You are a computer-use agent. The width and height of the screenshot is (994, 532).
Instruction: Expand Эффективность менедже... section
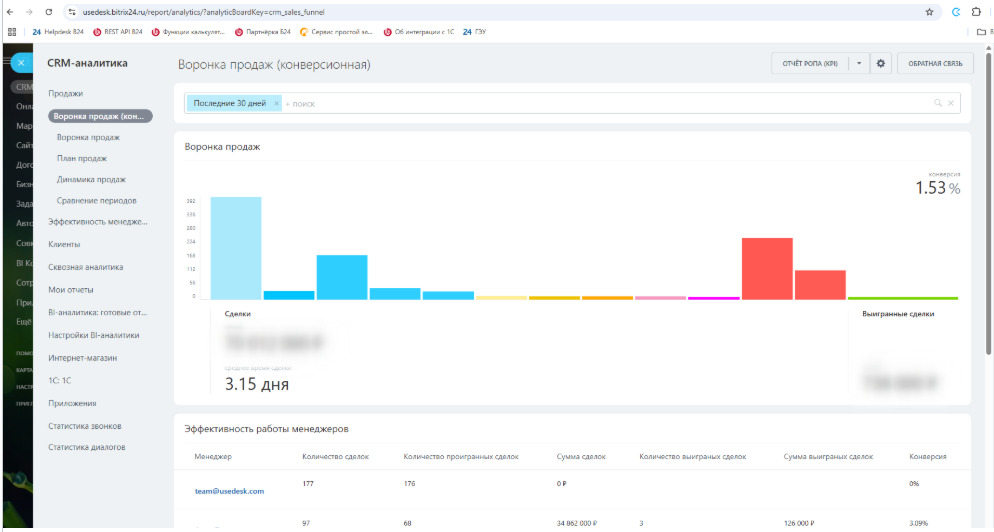coord(98,222)
